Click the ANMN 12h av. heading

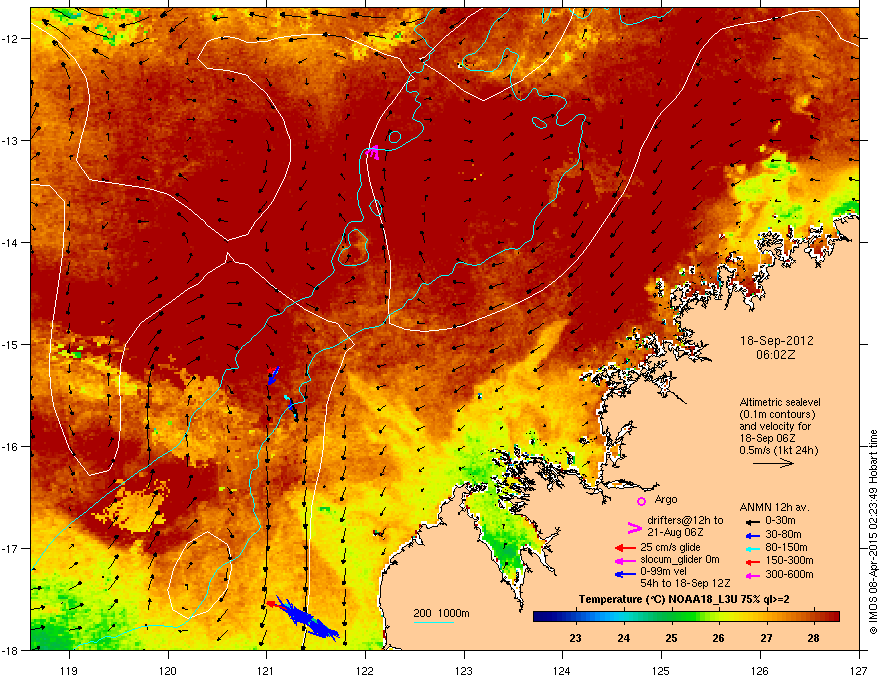tap(774, 507)
